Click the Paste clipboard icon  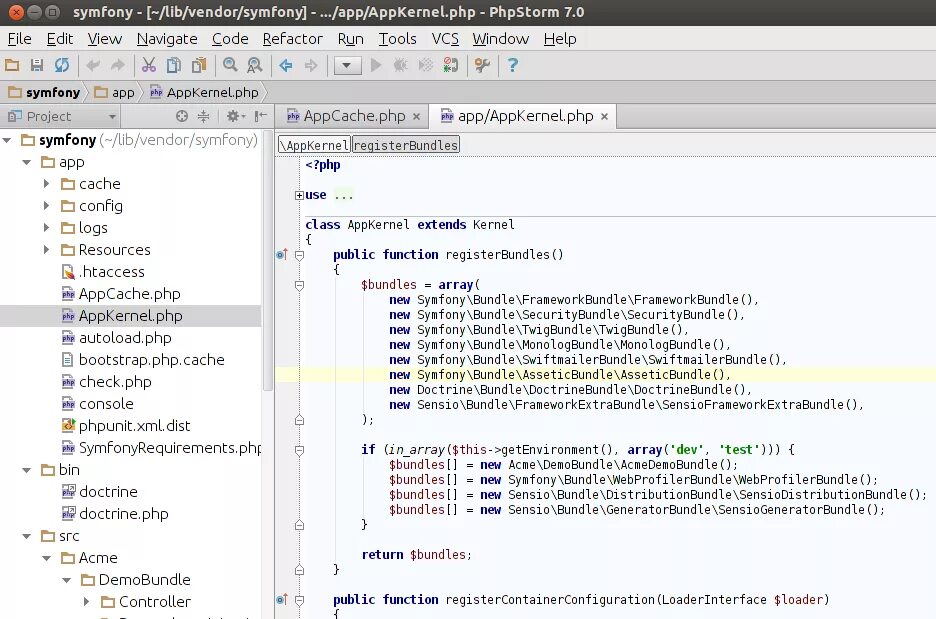(x=199, y=65)
